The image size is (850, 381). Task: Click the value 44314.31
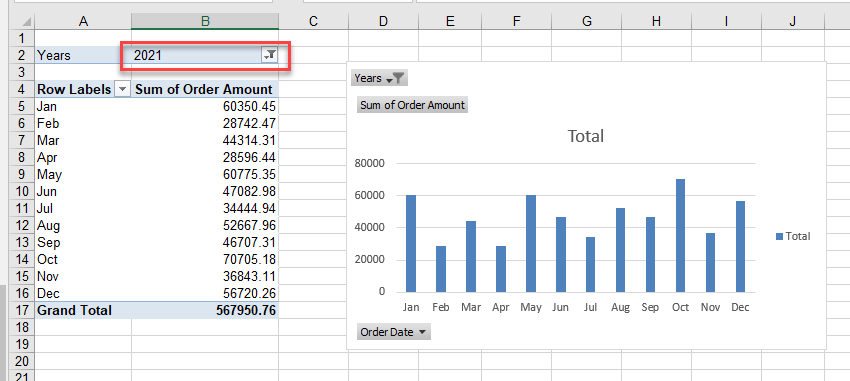249,140
